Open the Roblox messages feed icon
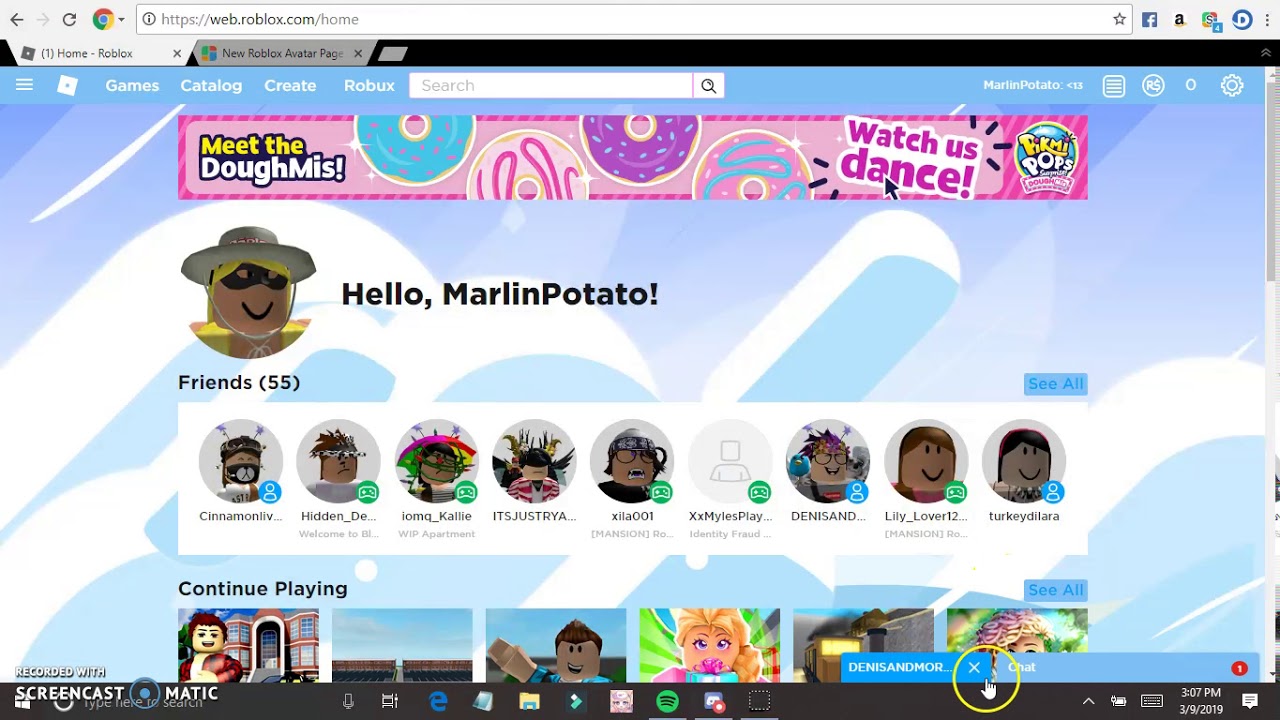This screenshot has width=1280, height=720. [1114, 86]
